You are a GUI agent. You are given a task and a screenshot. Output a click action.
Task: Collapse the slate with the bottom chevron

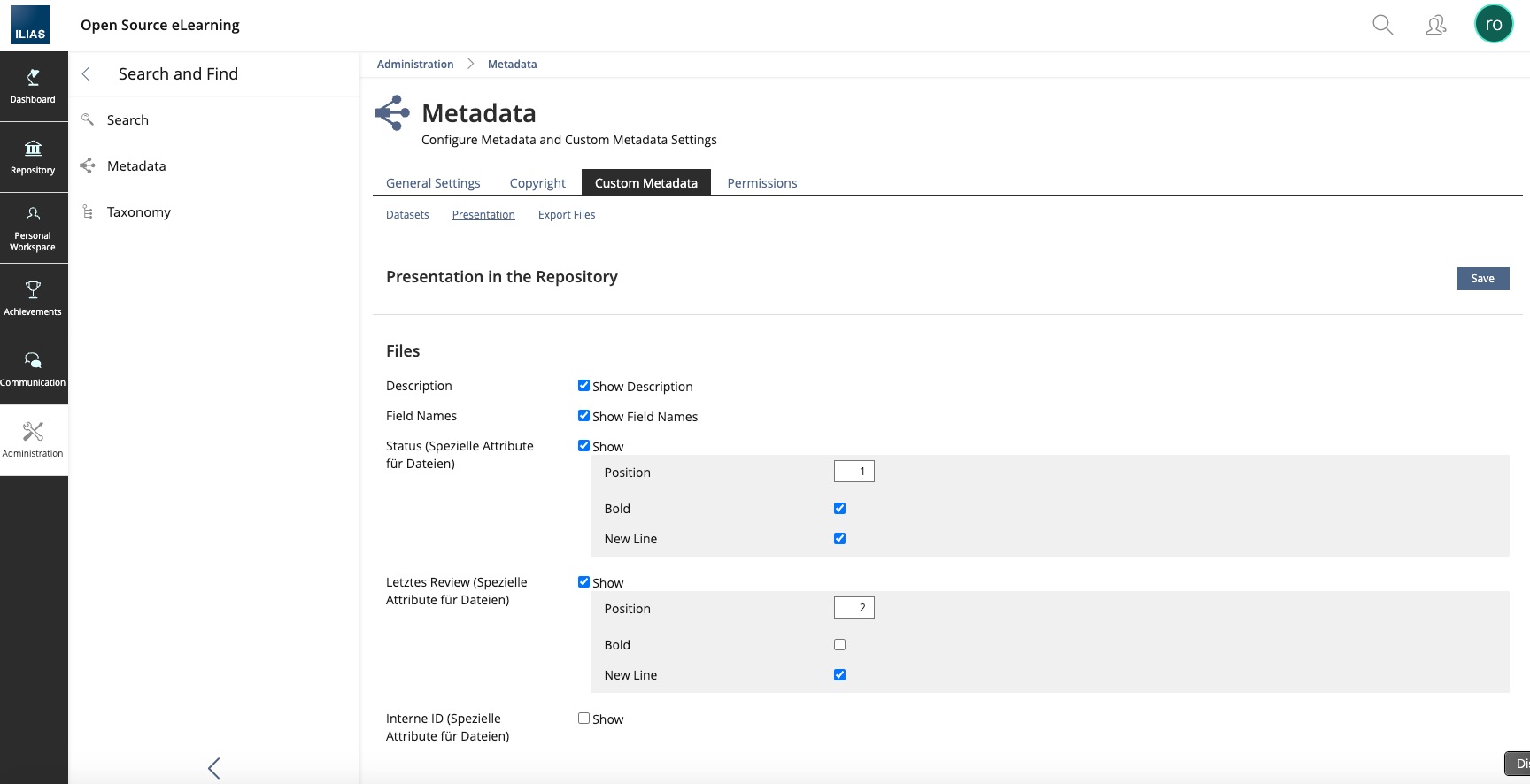point(214,768)
